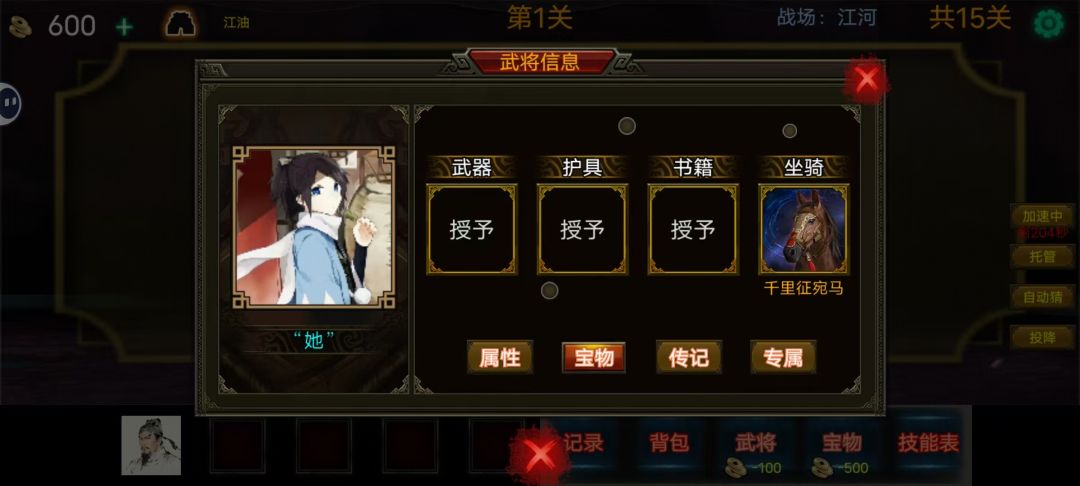The width and height of the screenshot is (1080, 486).
Task: Open the 专属 tab
Action: pyautogui.click(x=783, y=357)
